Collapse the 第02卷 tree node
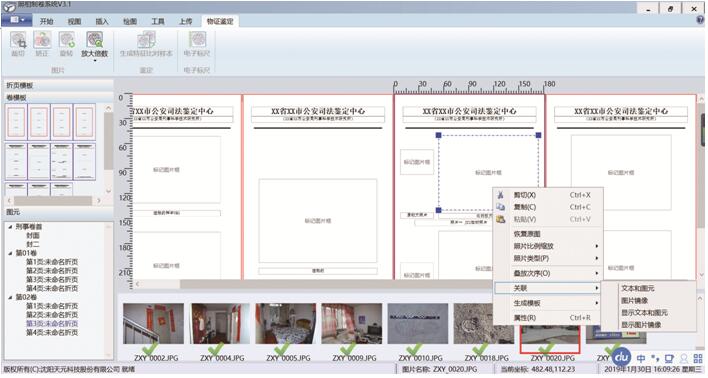 pos(10,298)
